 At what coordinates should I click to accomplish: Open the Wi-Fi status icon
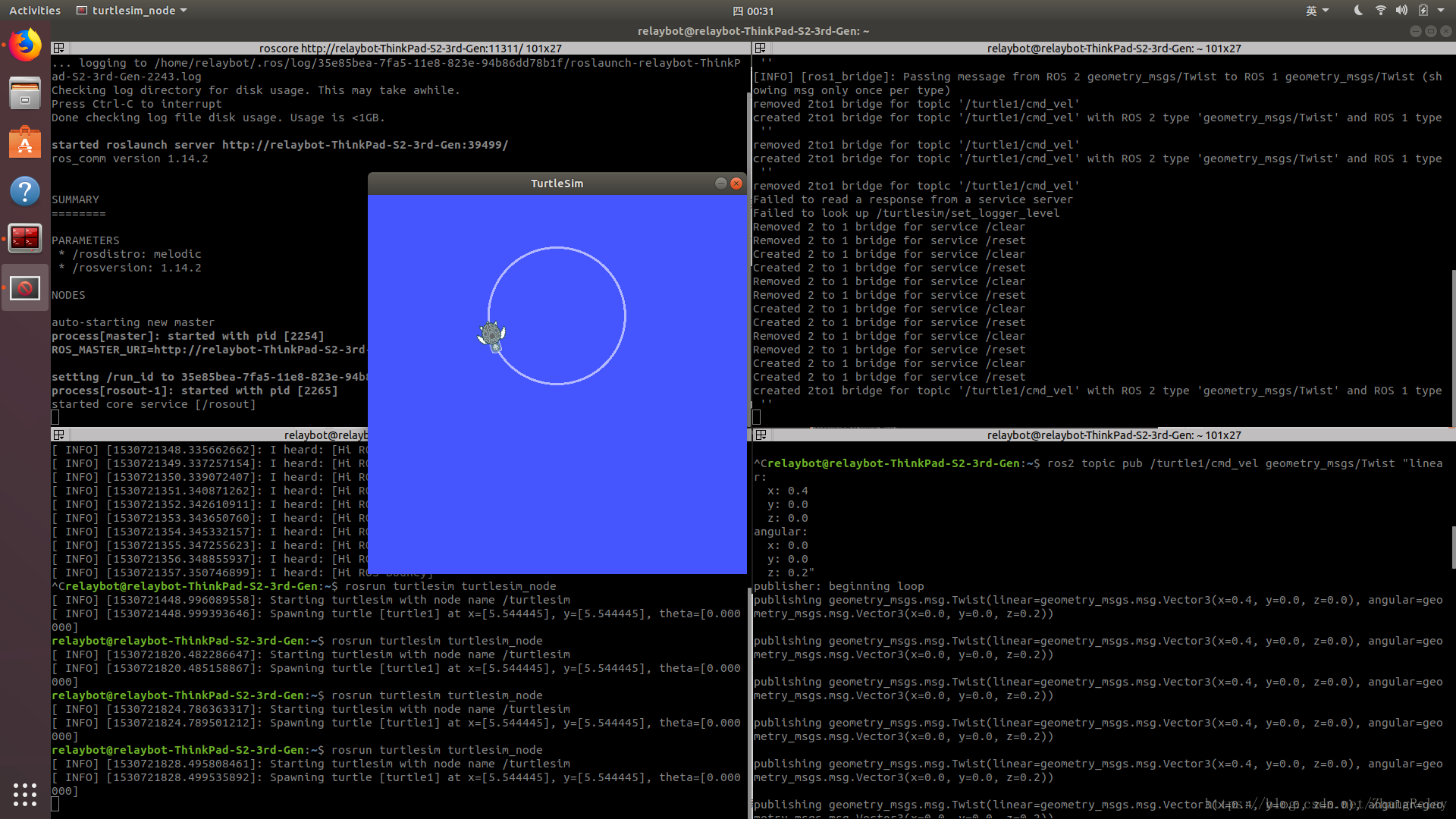(x=1380, y=11)
